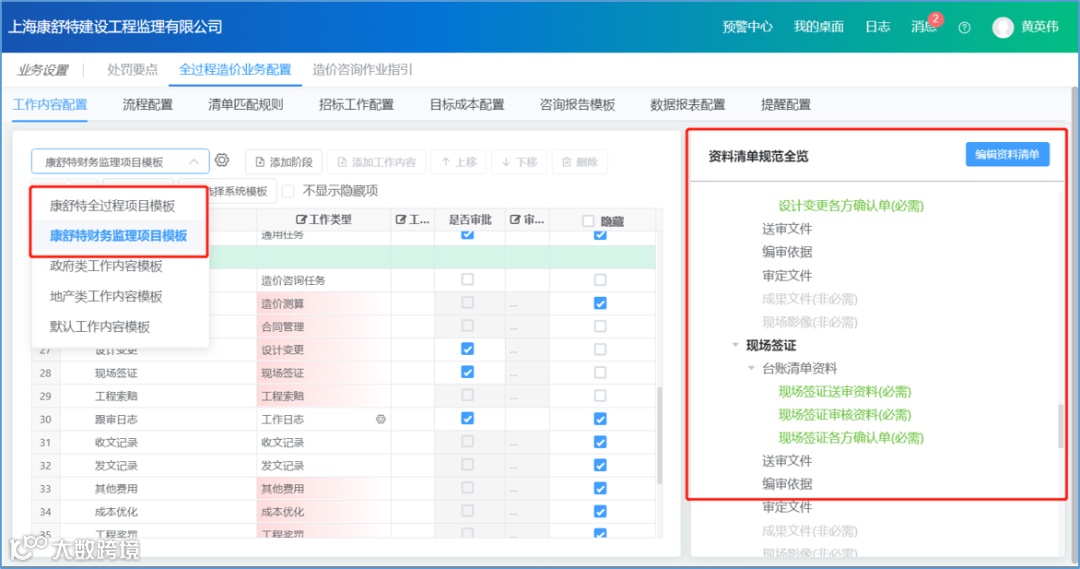
Task: Click the edit icon in 工作类型 header
Action: point(301,220)
